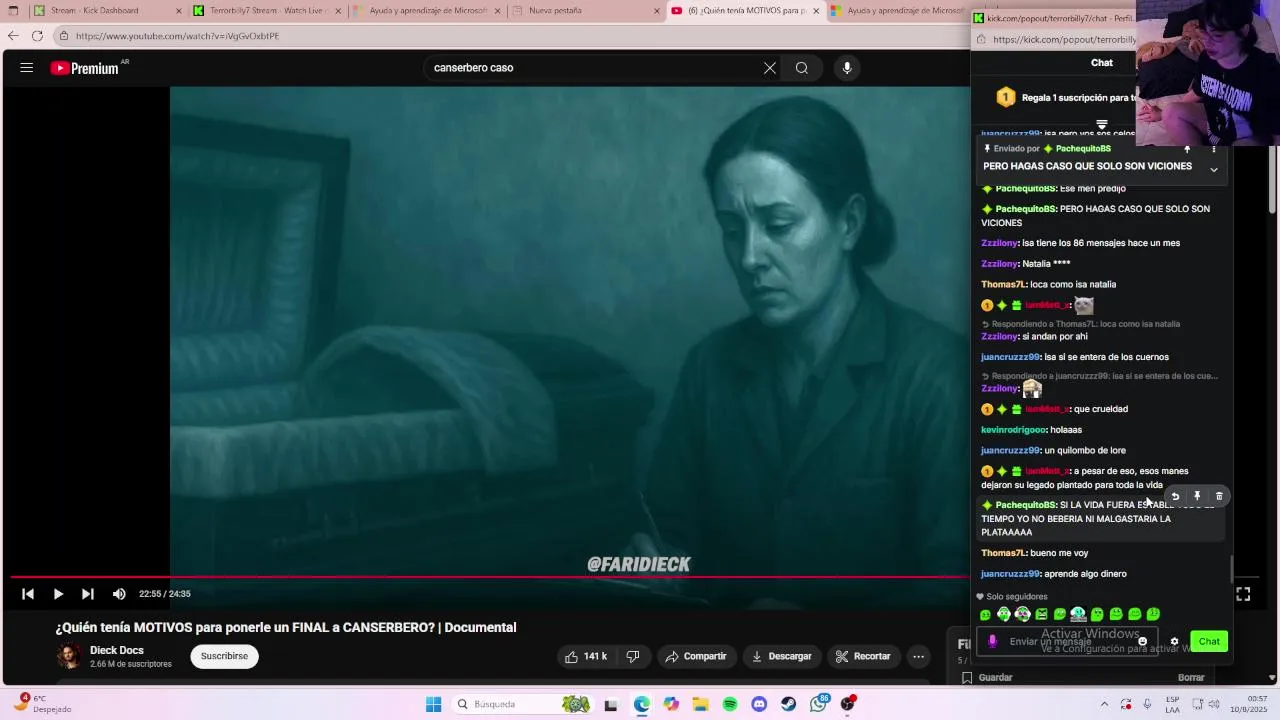Skip to the next video
Image resolution: width=1280 pixels, height=720 pixels.
point(88,594)
